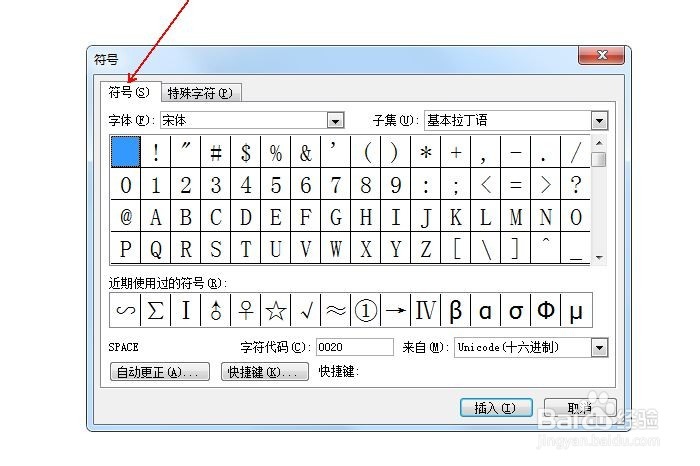Viewport: 700px width, 466px height.
Task: Select the greater-than > symbol
Action: (546, 184)
